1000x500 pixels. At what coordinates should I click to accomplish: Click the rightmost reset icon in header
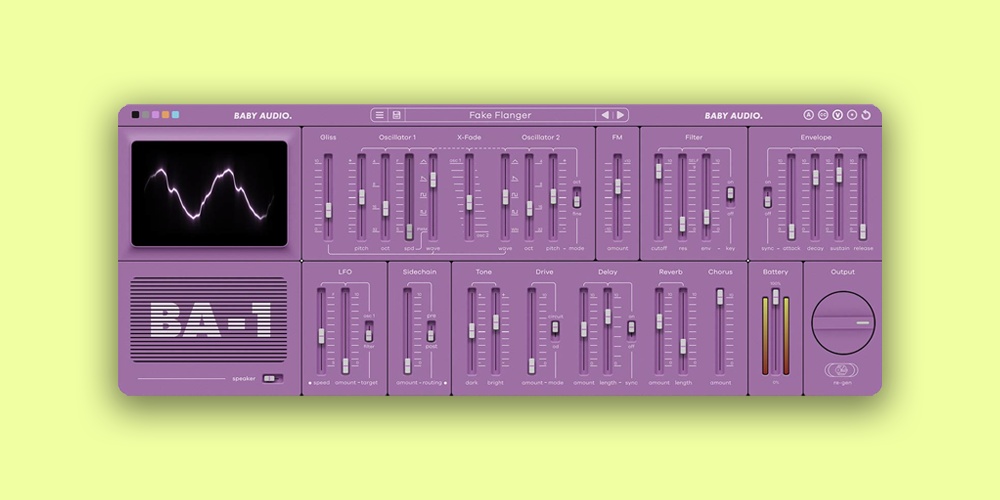pos(866,115)
